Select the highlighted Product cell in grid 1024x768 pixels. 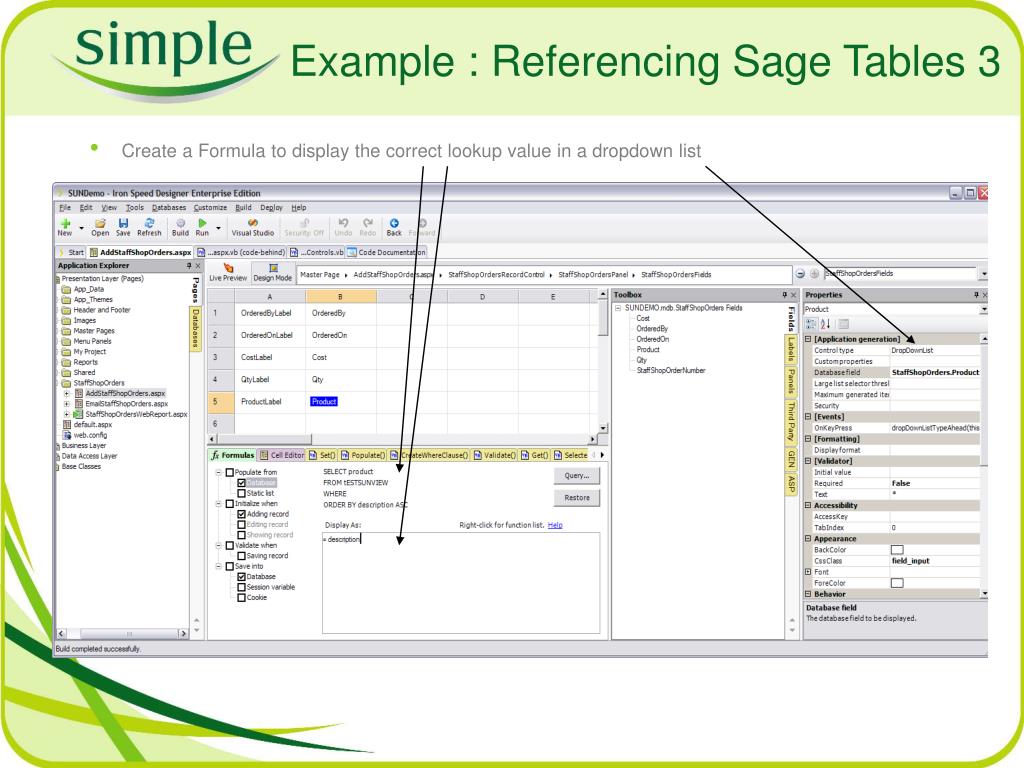324,402
